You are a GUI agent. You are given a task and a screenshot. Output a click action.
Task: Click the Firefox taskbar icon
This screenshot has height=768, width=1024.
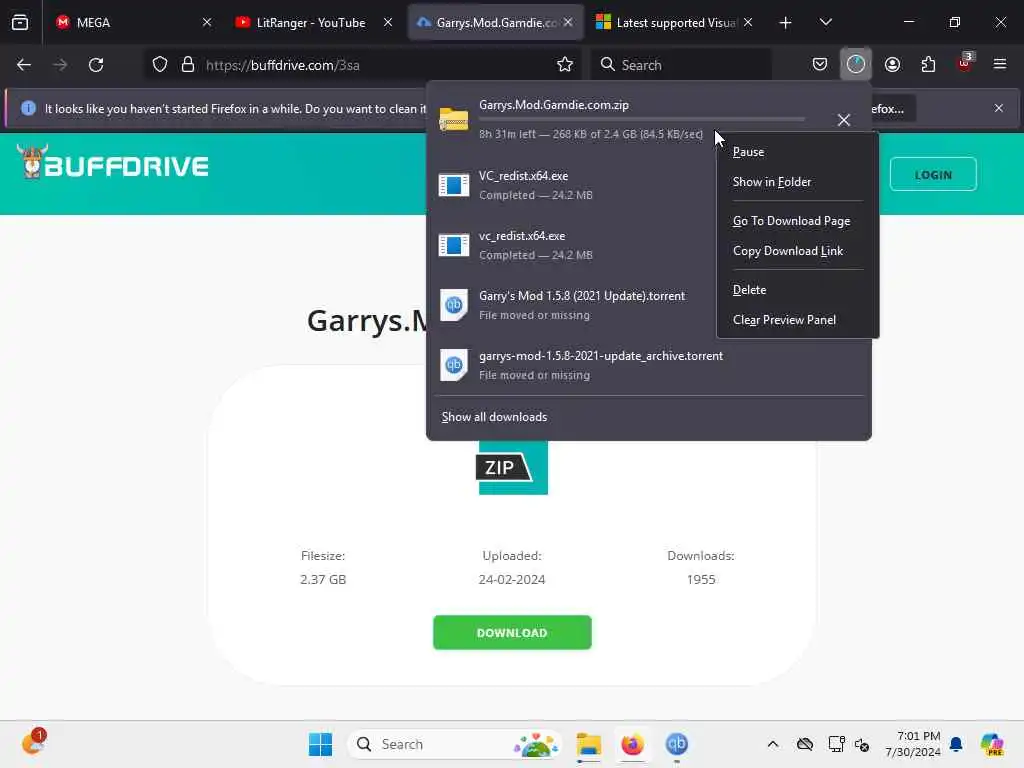[x=632, y=744]
